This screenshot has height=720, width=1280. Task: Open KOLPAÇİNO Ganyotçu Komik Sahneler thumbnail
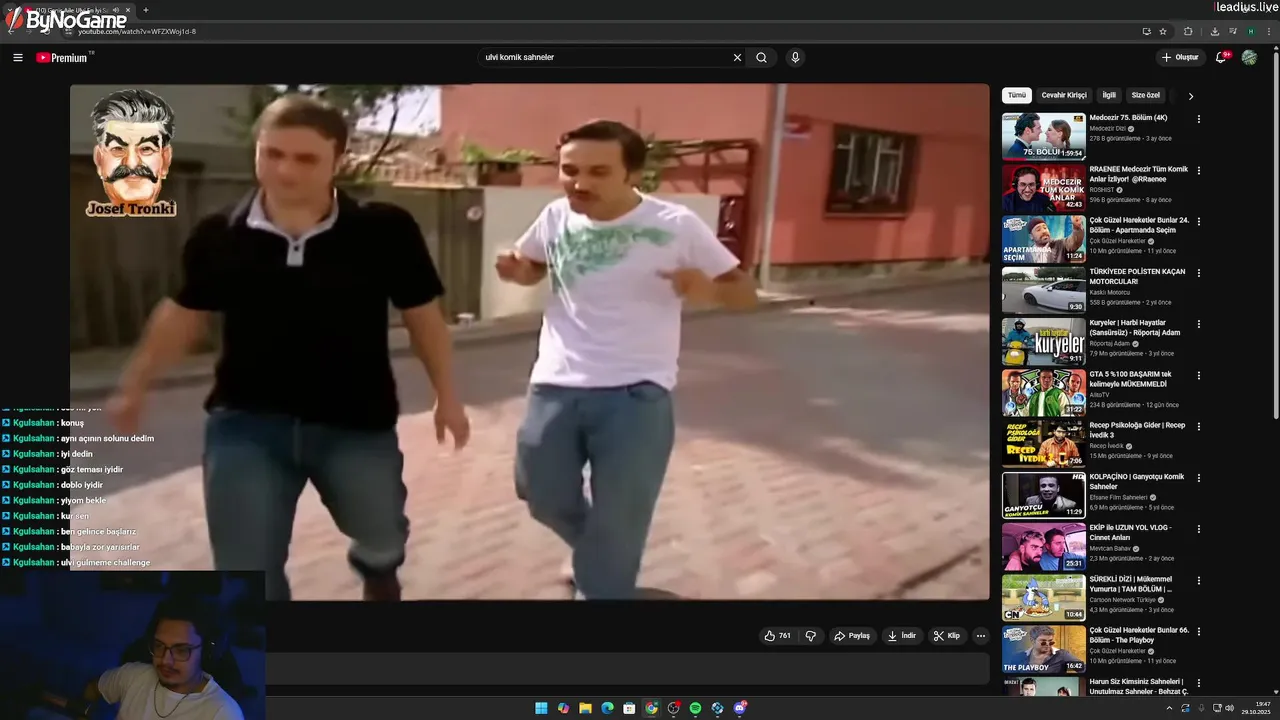(x=1043, y=495)
